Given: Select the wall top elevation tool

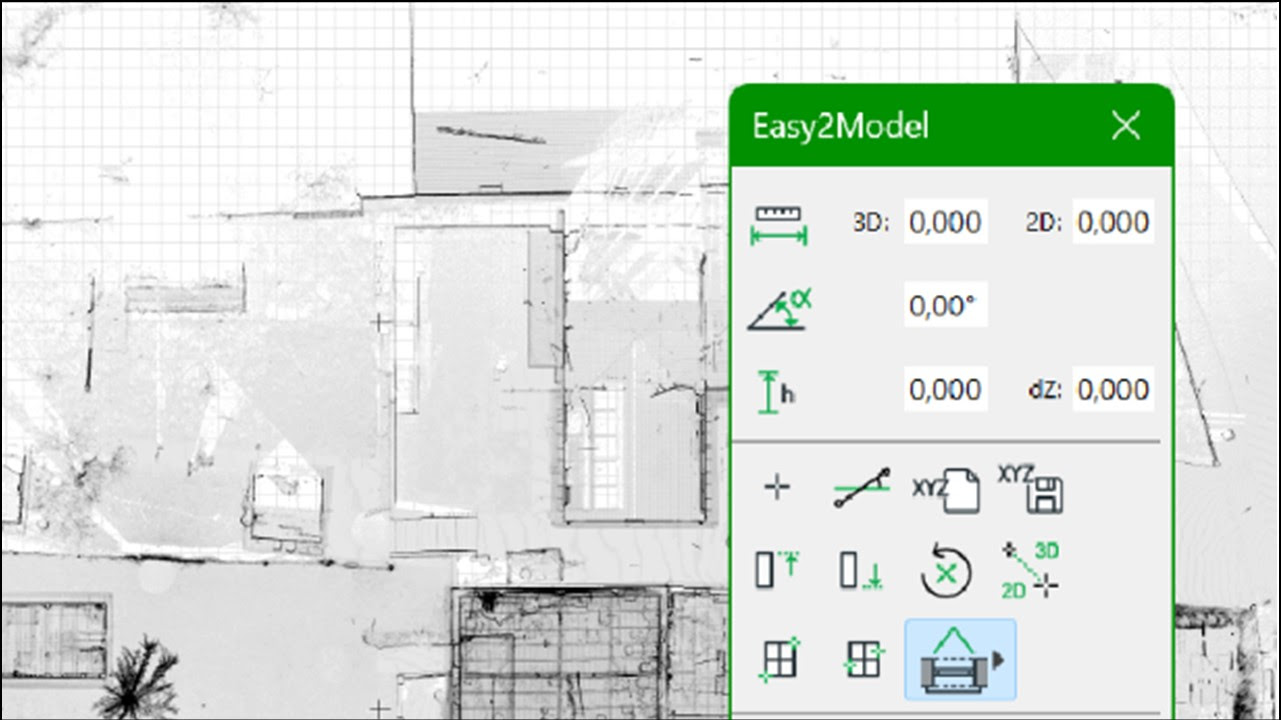Looking at the screenshot, I should [x=777, y=571].
